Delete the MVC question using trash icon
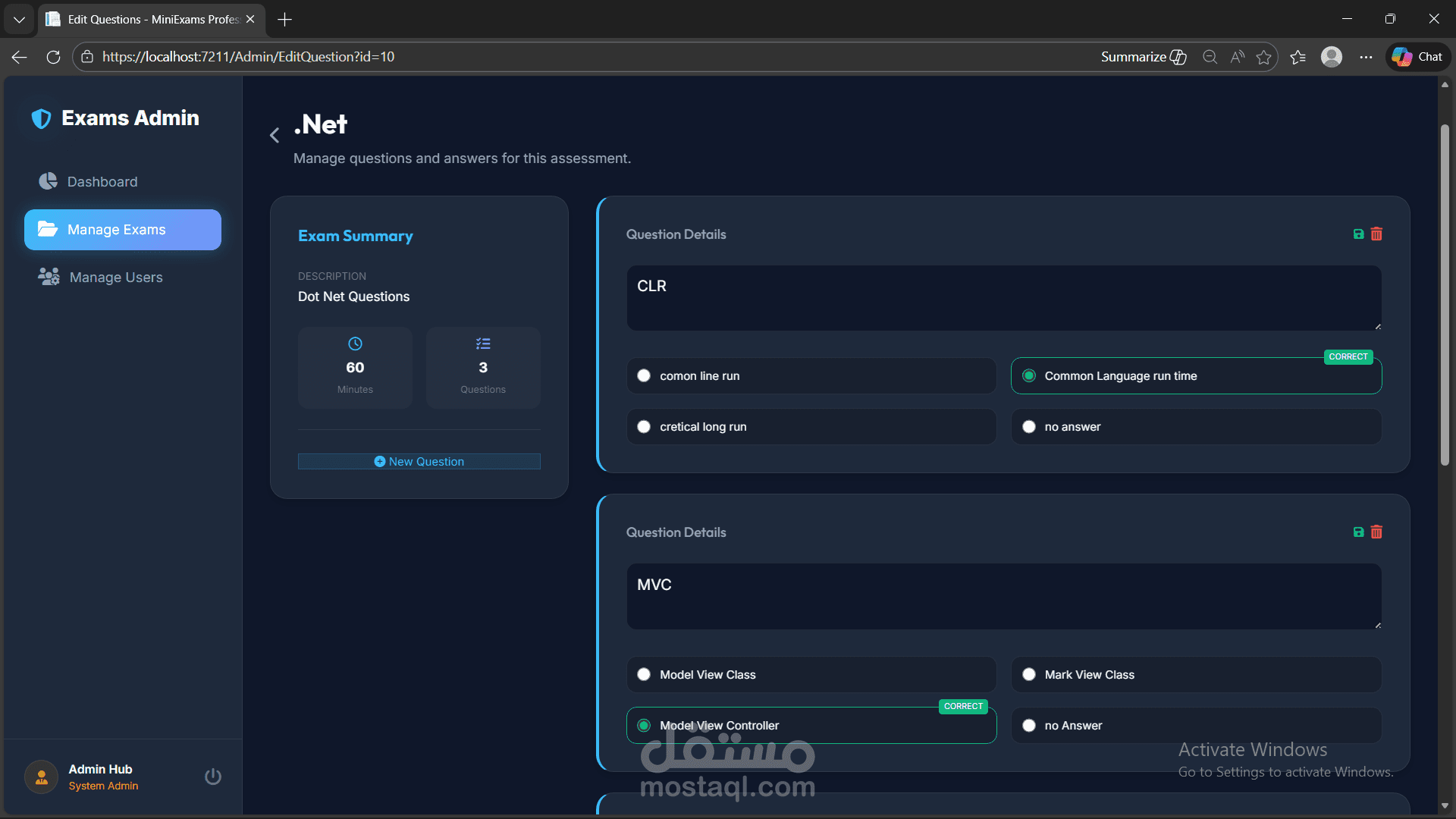Viewport: 1456px width, 819px height. (1376, 532)
